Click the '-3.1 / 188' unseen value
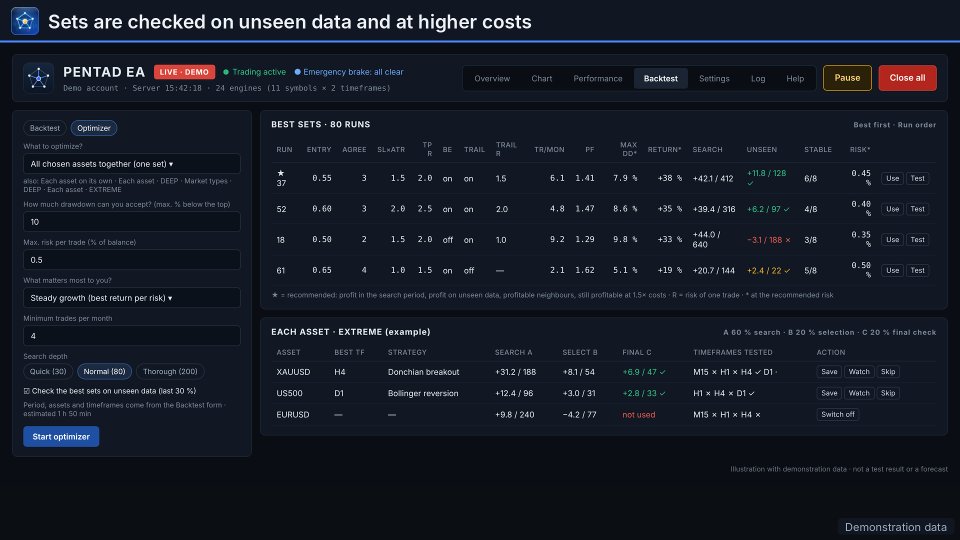960x540 pixels. (768, 240)
